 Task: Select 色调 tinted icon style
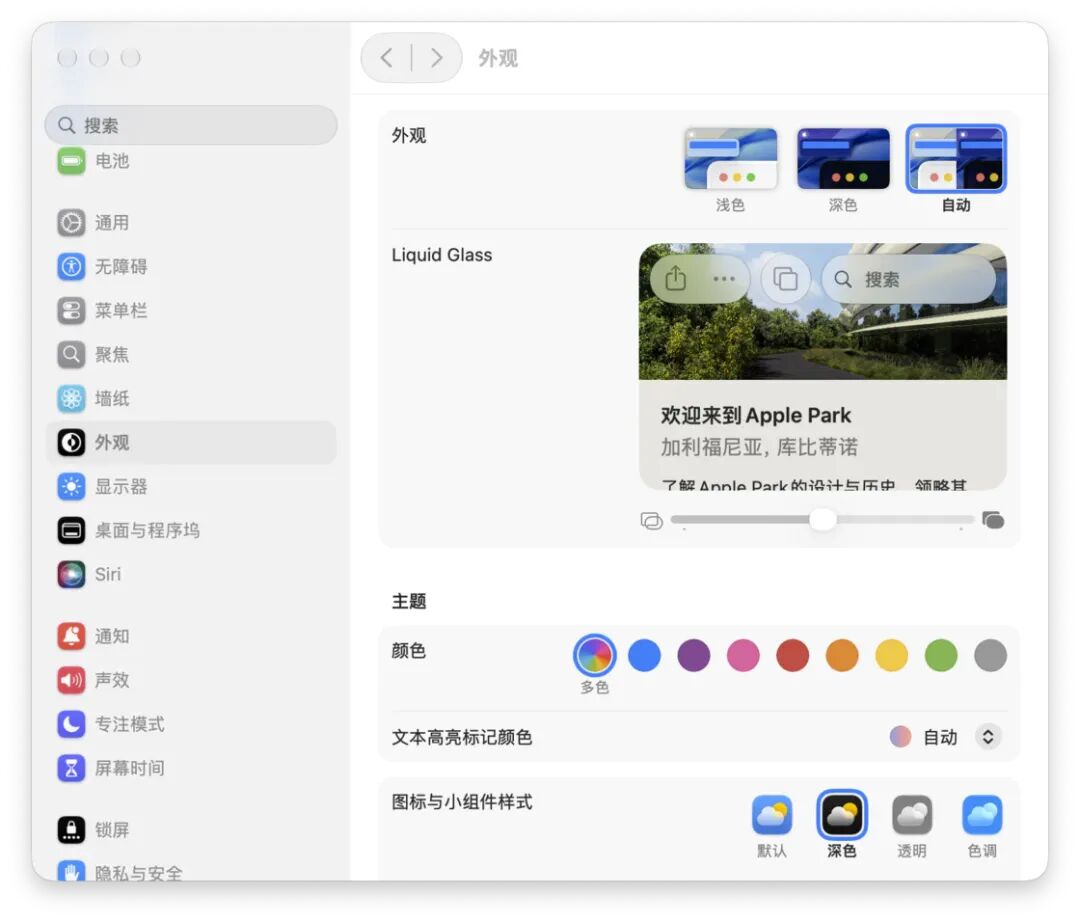pos(982,815)
